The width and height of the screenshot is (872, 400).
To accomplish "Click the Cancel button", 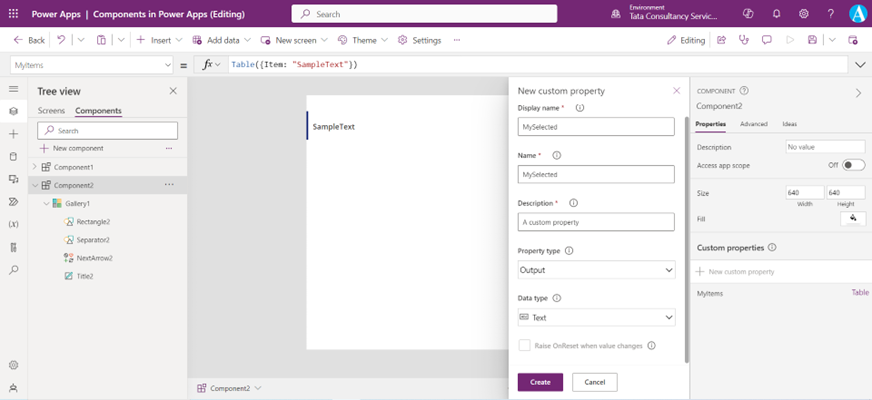I will 594,382.
